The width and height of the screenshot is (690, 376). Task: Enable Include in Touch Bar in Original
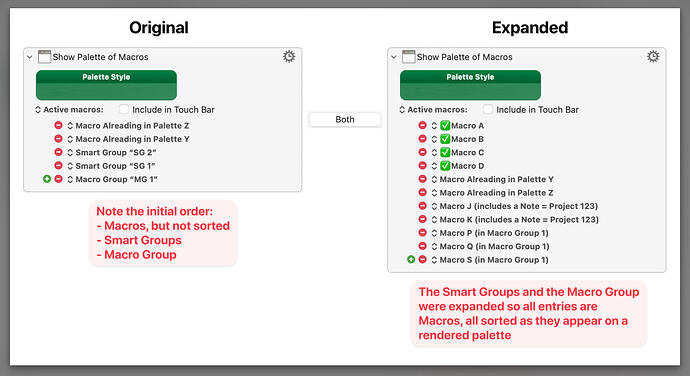(x=124, y=109)
